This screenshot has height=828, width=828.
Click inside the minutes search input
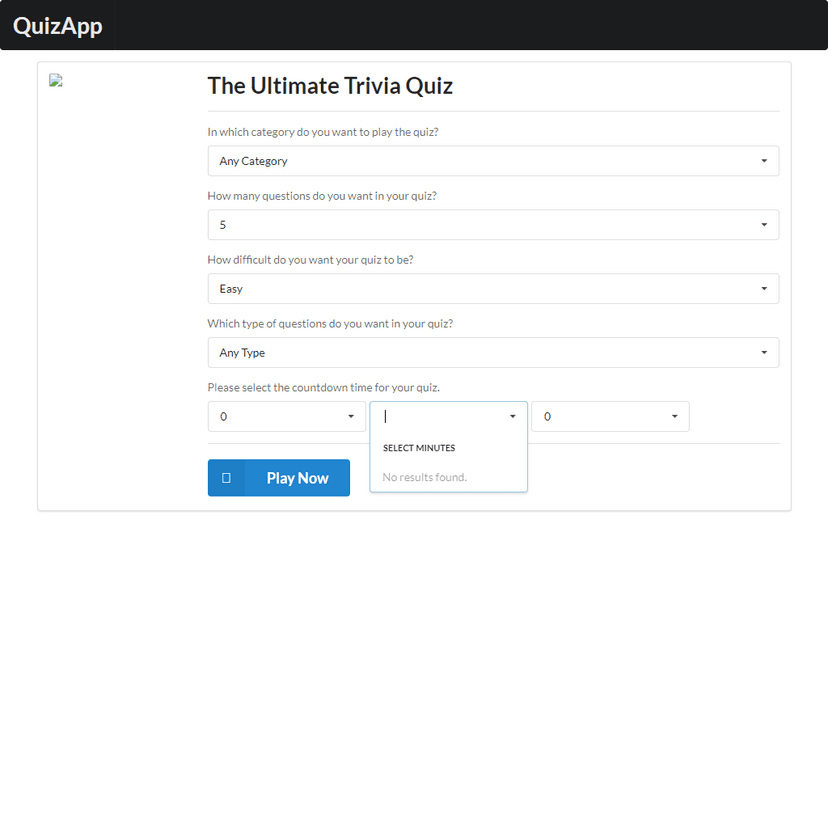[x=440, y=416]
